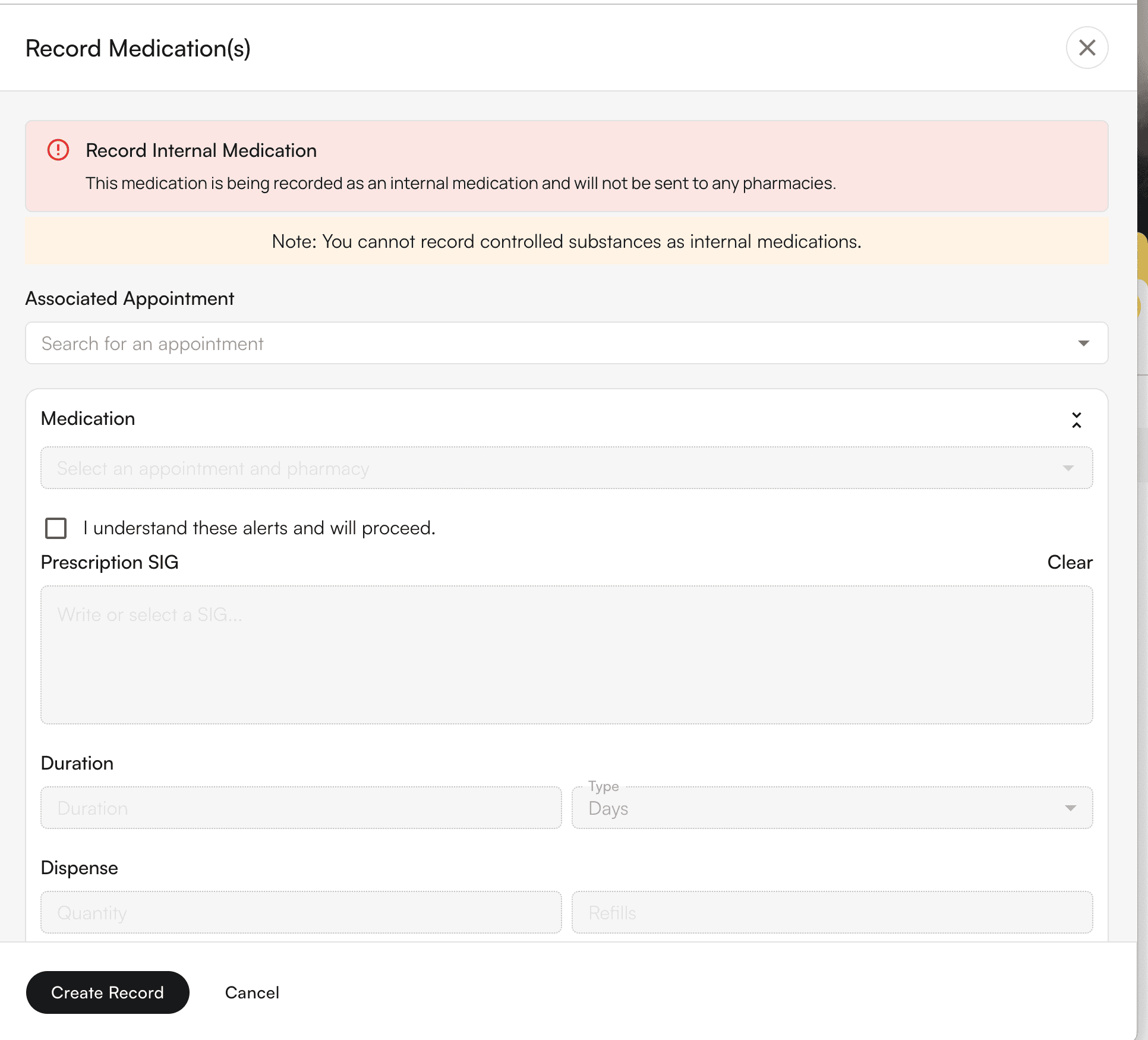
Task: Click the Duration input field
Action: (x=301, y=808)
